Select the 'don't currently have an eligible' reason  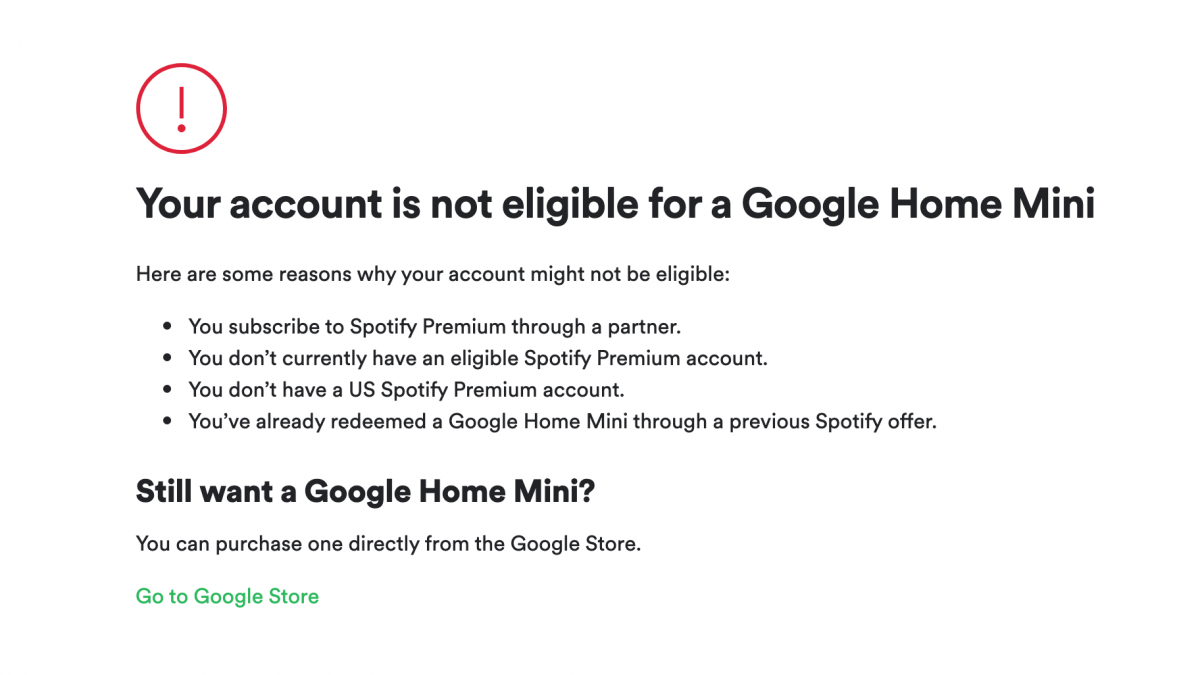(477, 358)
